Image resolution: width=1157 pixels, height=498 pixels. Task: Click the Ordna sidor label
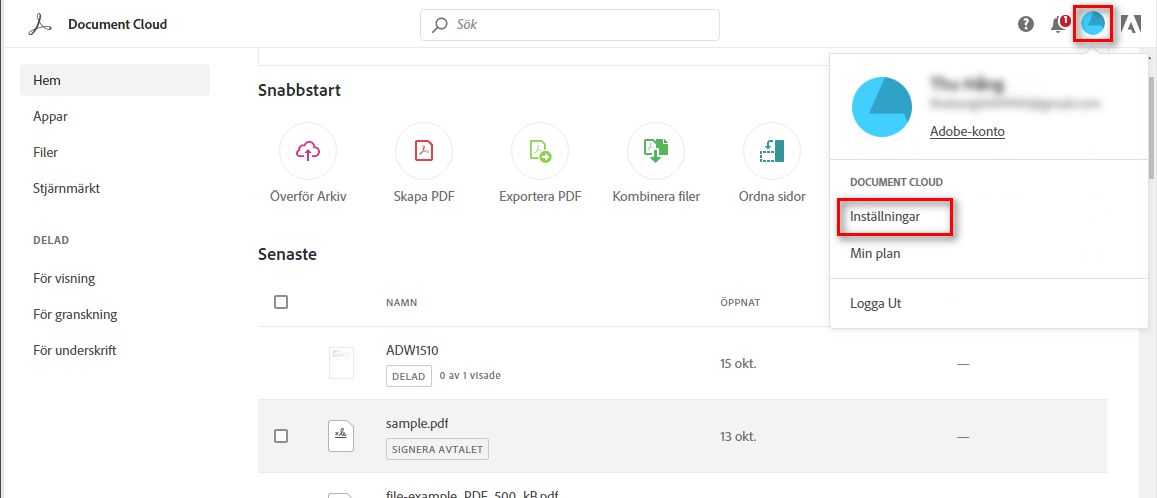tap(772, 197)
